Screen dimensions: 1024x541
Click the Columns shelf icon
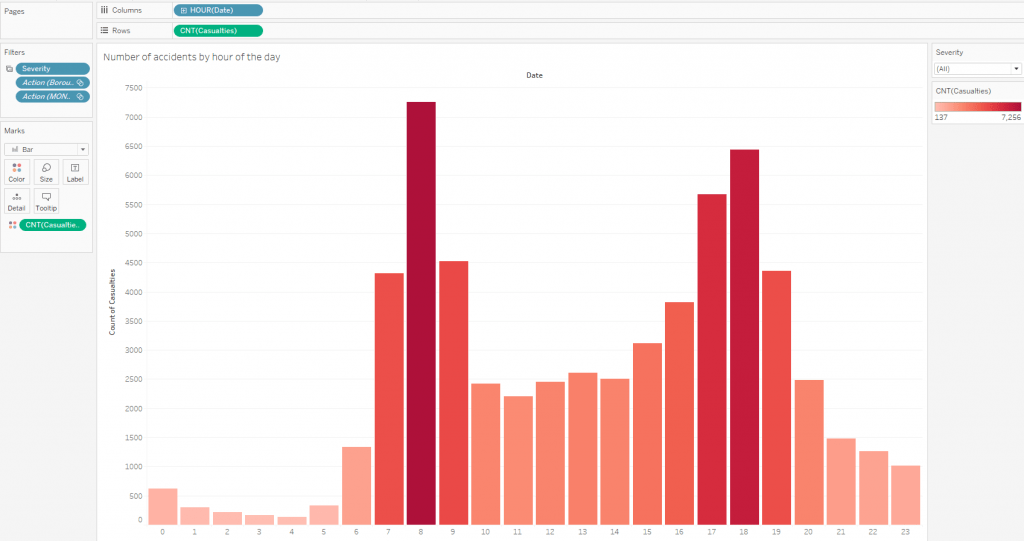(104, 10)
